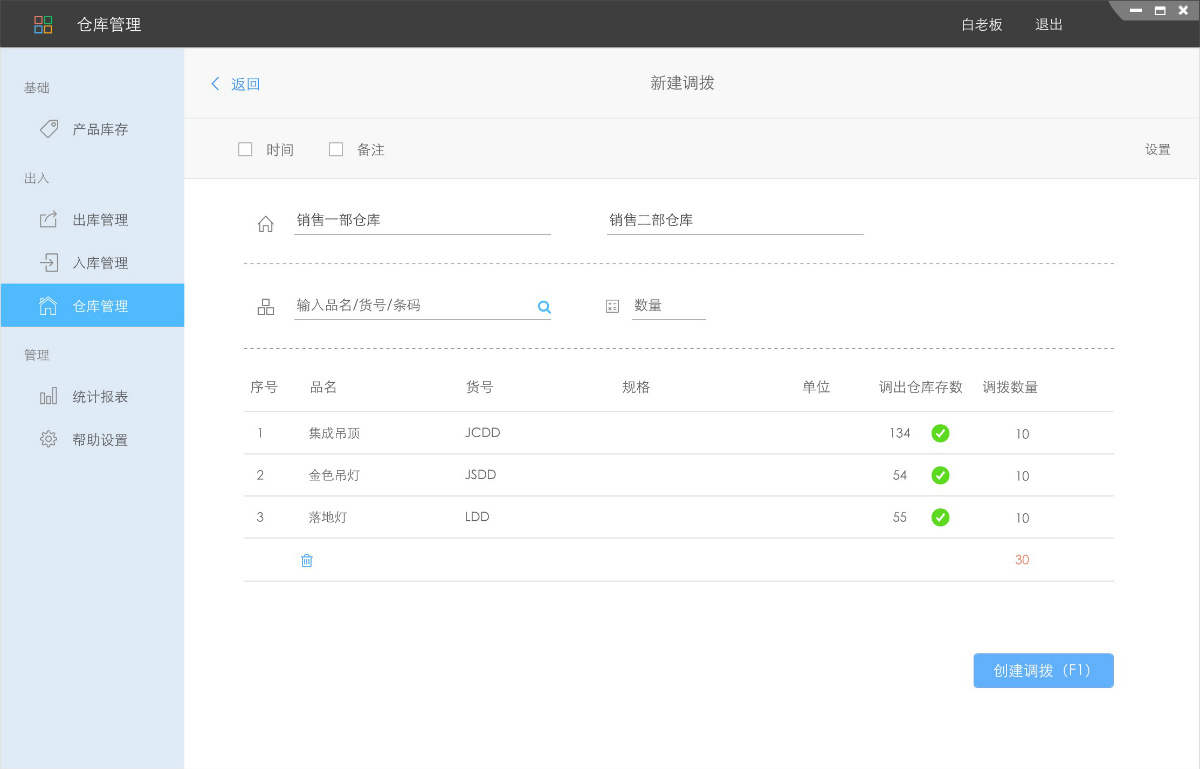Image resolution: width=1200 pixels, height=769 pixels.
Task: Click the help settings gear icon
Action: 48,439
